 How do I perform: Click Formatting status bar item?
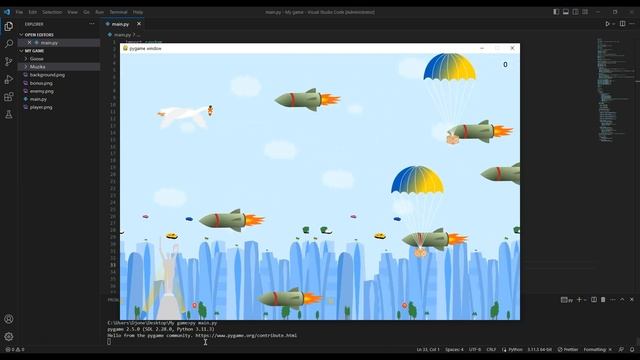click(x=598, y=349)
